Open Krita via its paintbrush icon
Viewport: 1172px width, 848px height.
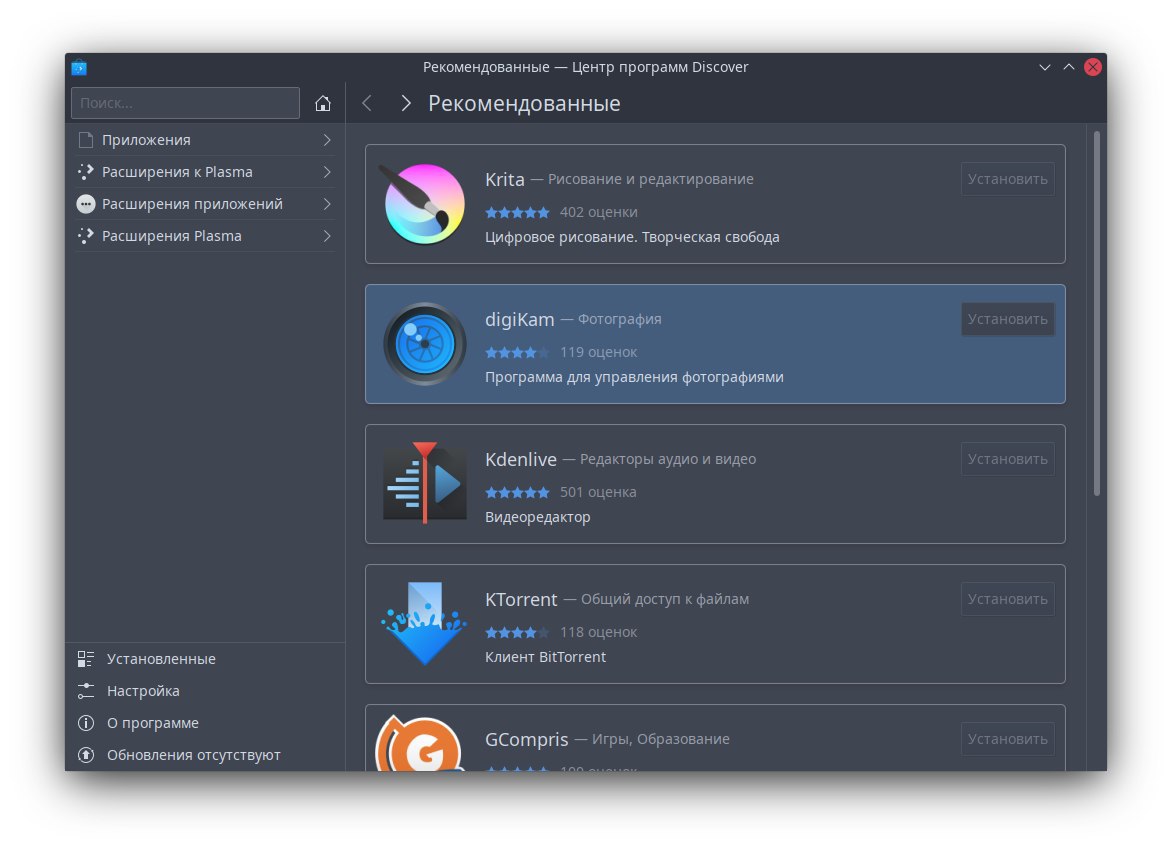point(423,203)
